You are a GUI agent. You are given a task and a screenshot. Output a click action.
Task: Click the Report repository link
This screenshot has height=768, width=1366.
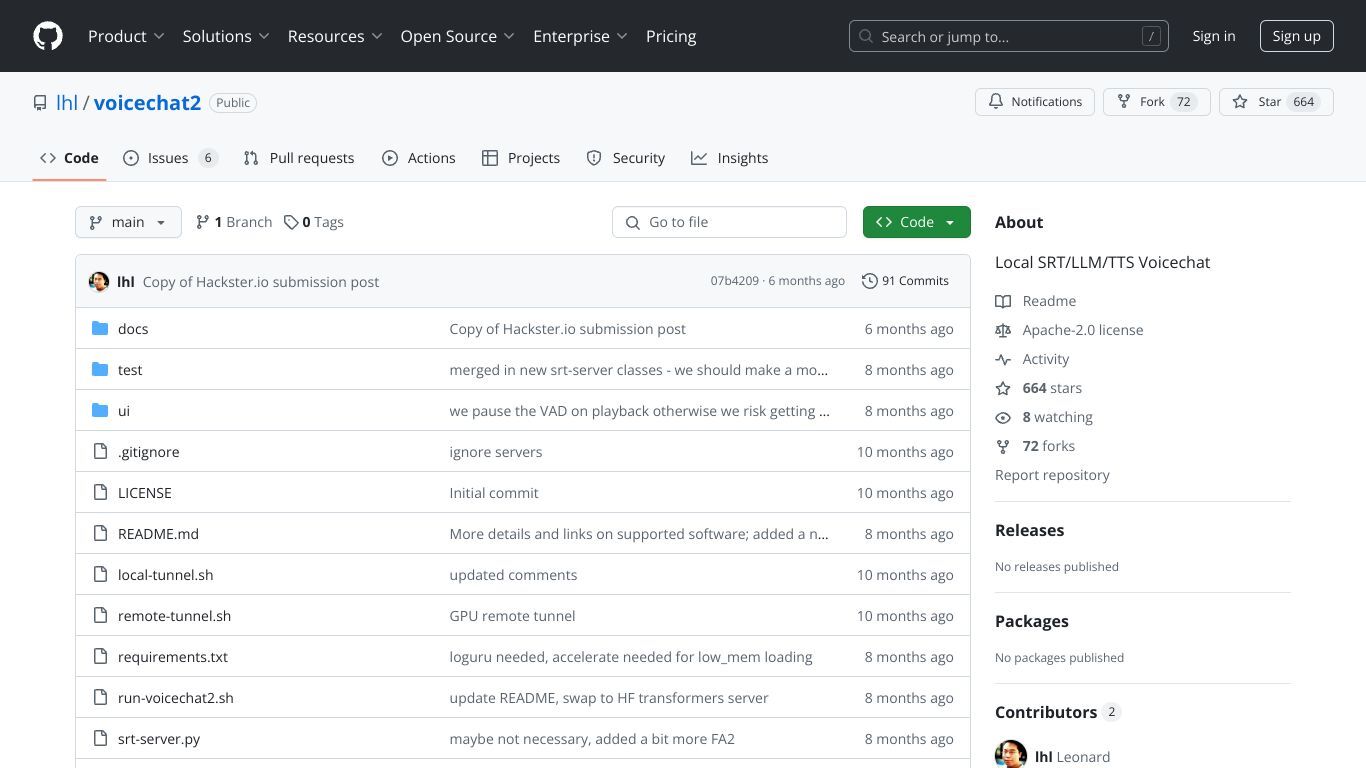click(x=1052, y=475)
